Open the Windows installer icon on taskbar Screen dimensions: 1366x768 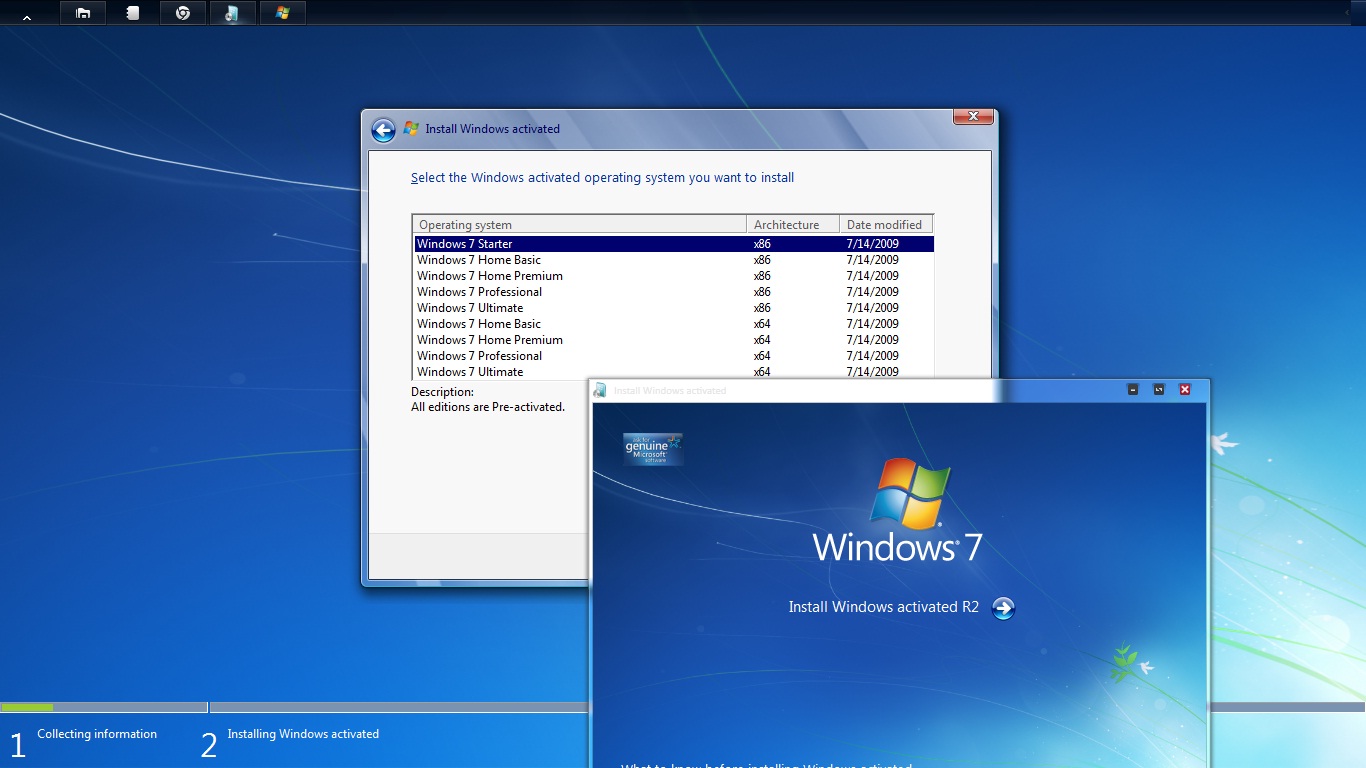click(283, 13)
